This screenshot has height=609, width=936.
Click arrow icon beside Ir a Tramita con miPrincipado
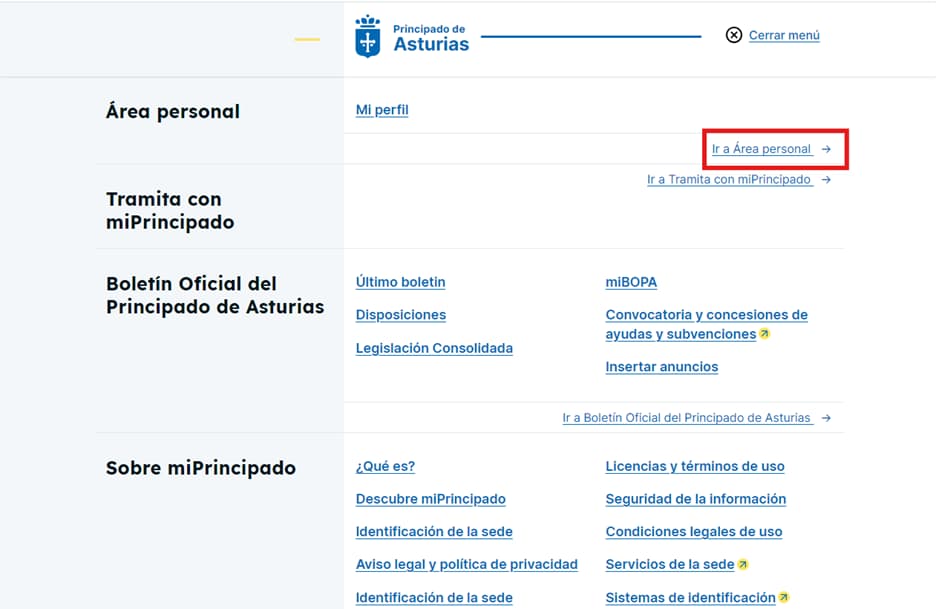pyautogui.click(x=826, y=180)
